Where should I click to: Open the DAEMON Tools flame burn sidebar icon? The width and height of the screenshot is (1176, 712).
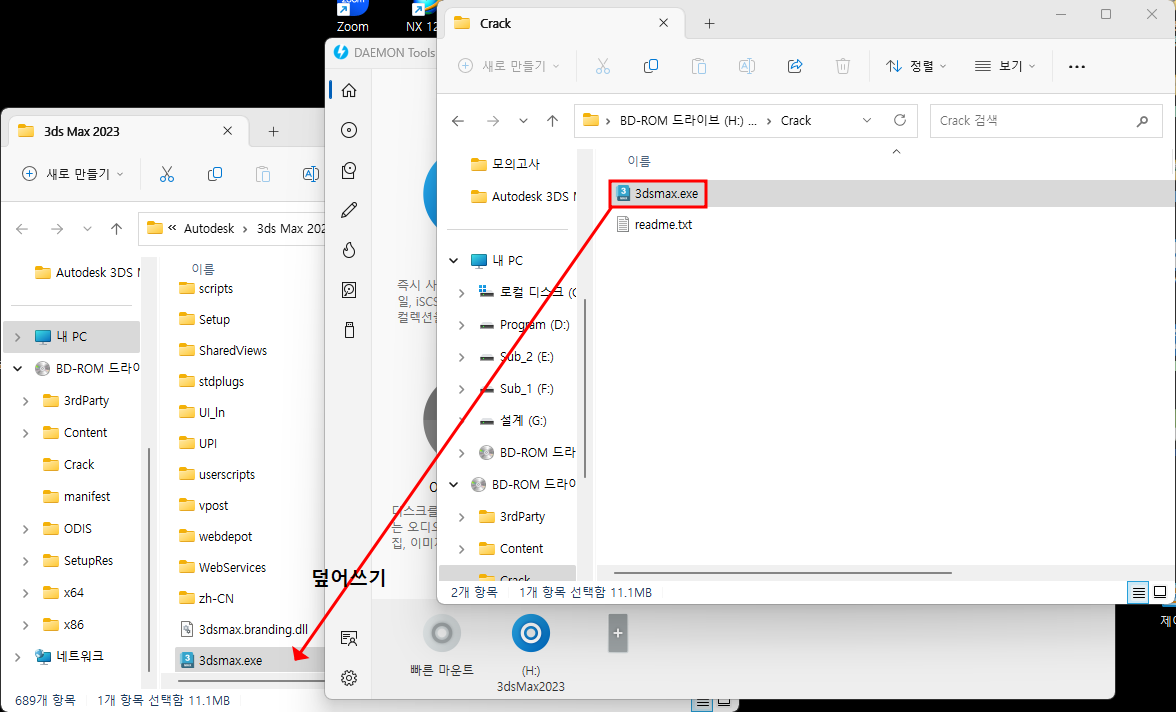[349, 250]
